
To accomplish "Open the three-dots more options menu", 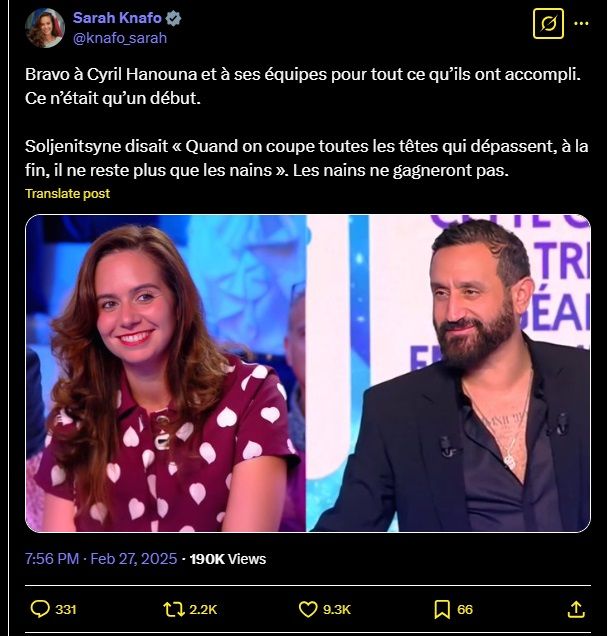I will click(581, 23).
